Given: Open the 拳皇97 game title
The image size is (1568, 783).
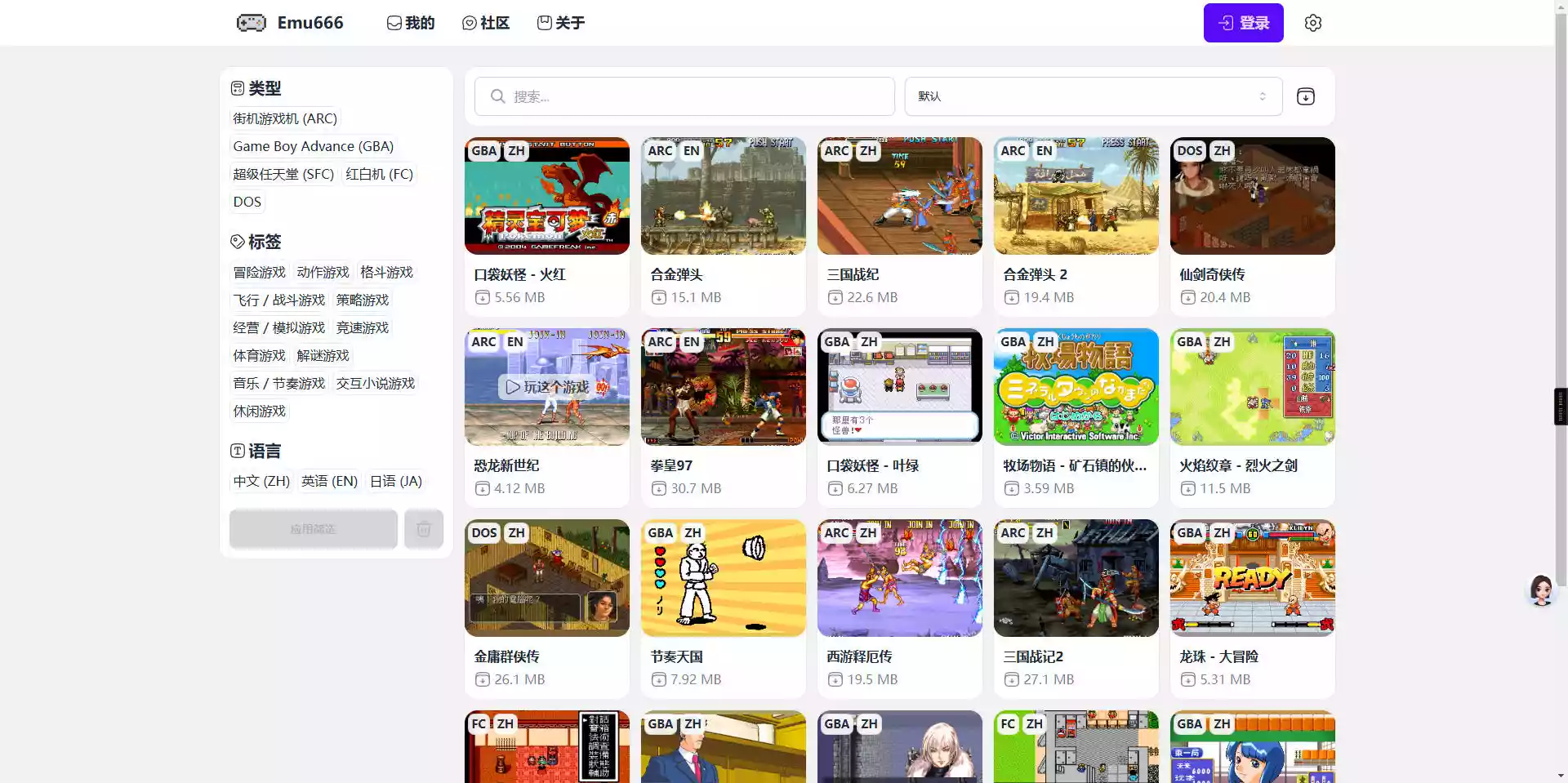Looking at the screenshot, I should [671, 466].
